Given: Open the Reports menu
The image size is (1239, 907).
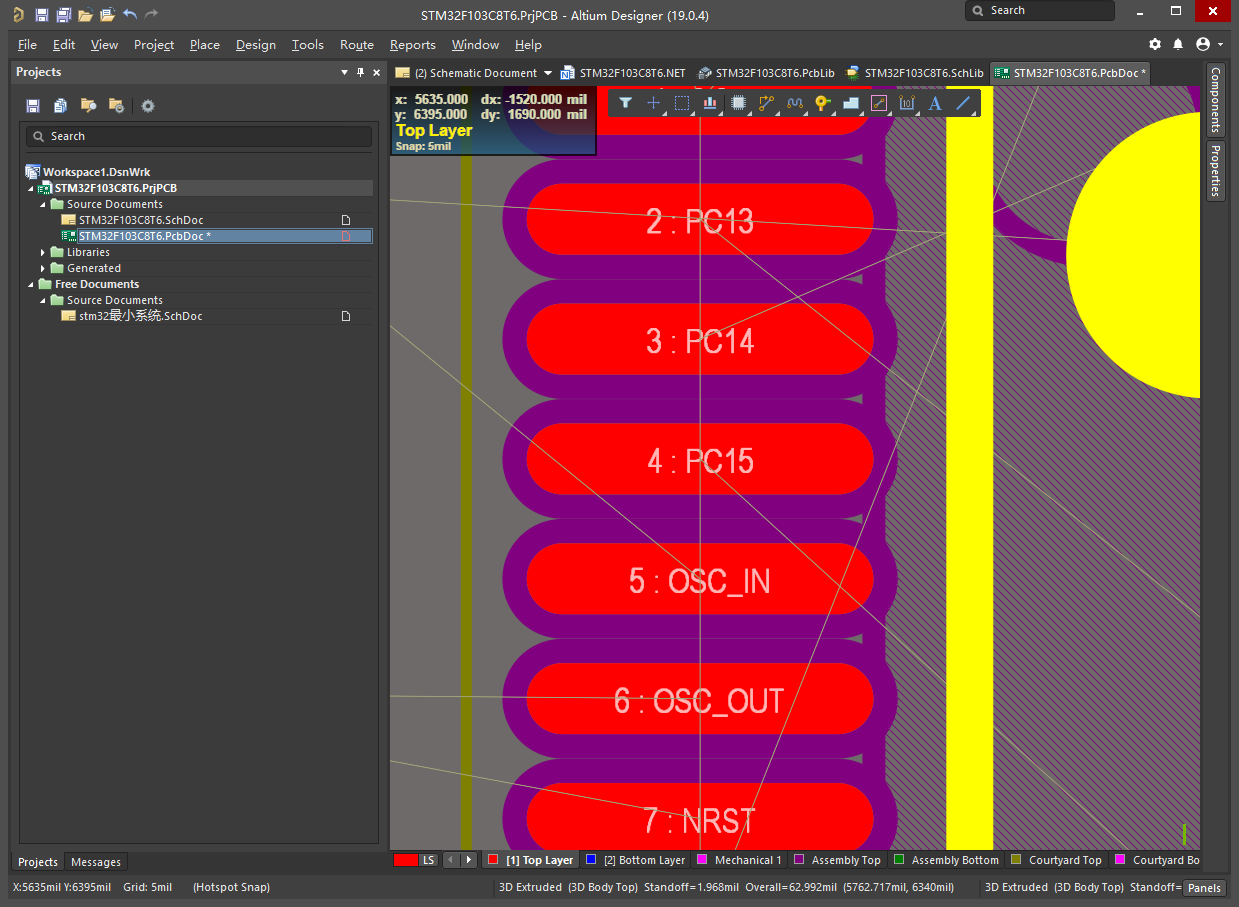Looking at the screenshot, I should (412, 45).
